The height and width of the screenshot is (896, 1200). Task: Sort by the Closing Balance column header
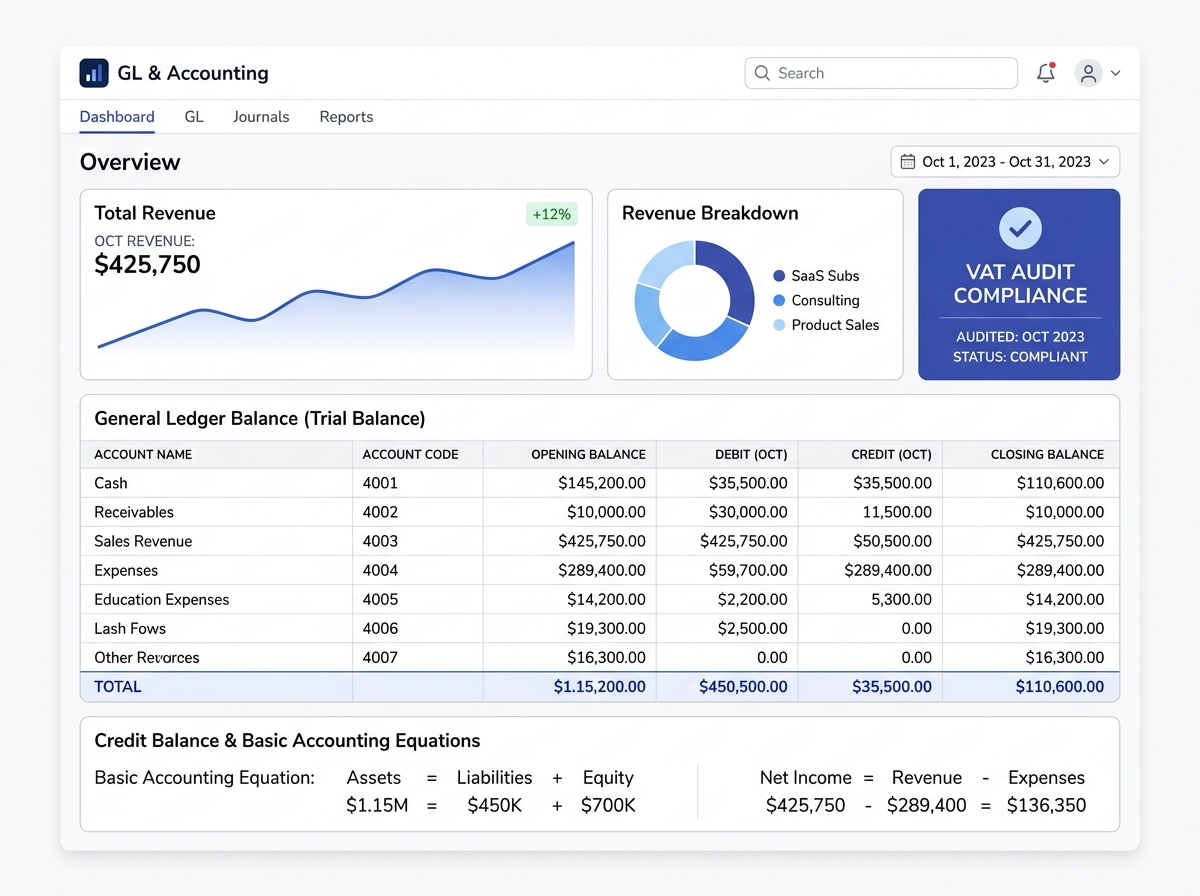pyautogui.click(x=1047, y=454)
